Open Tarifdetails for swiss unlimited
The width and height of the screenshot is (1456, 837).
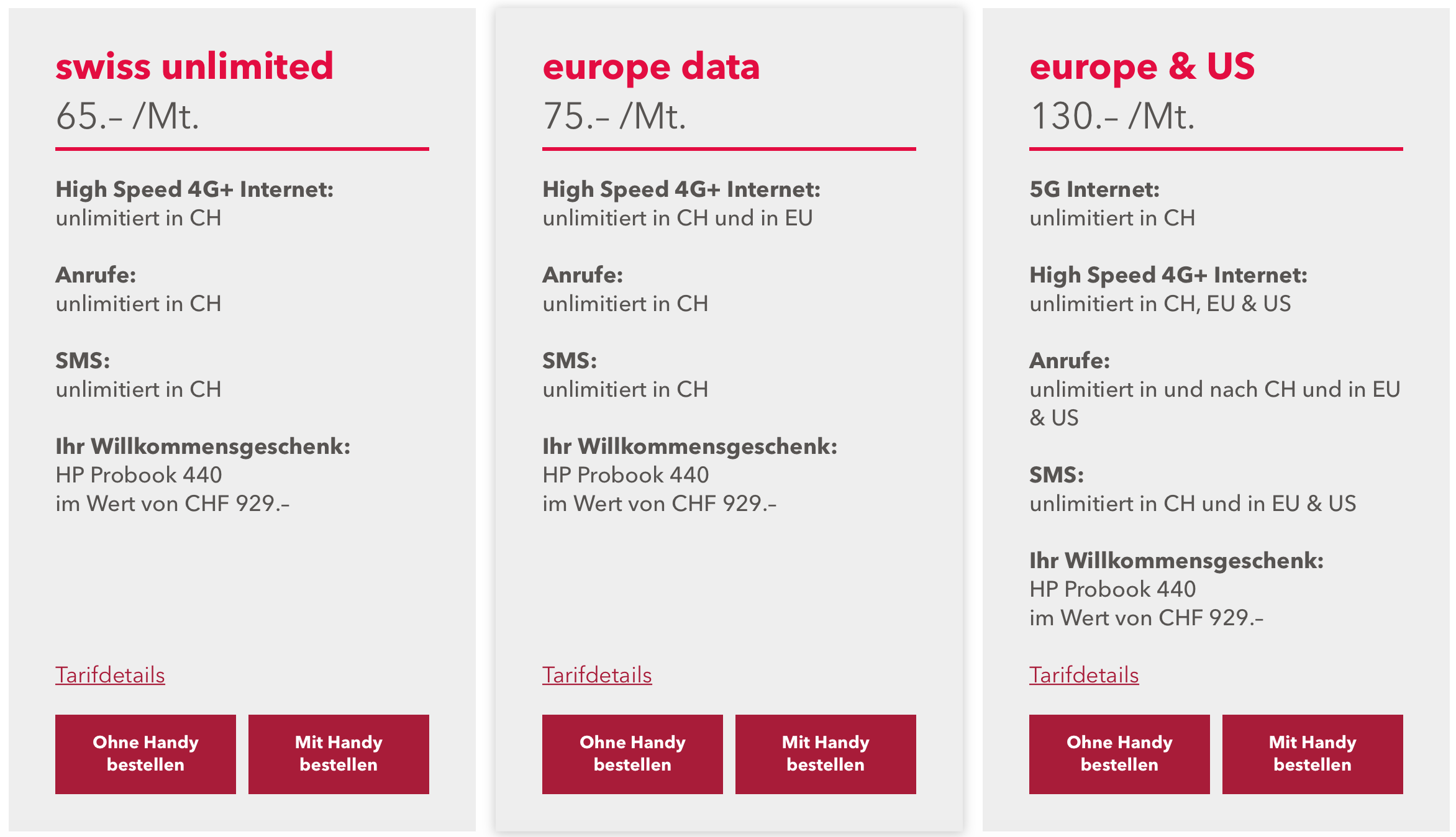pos(110,674)
